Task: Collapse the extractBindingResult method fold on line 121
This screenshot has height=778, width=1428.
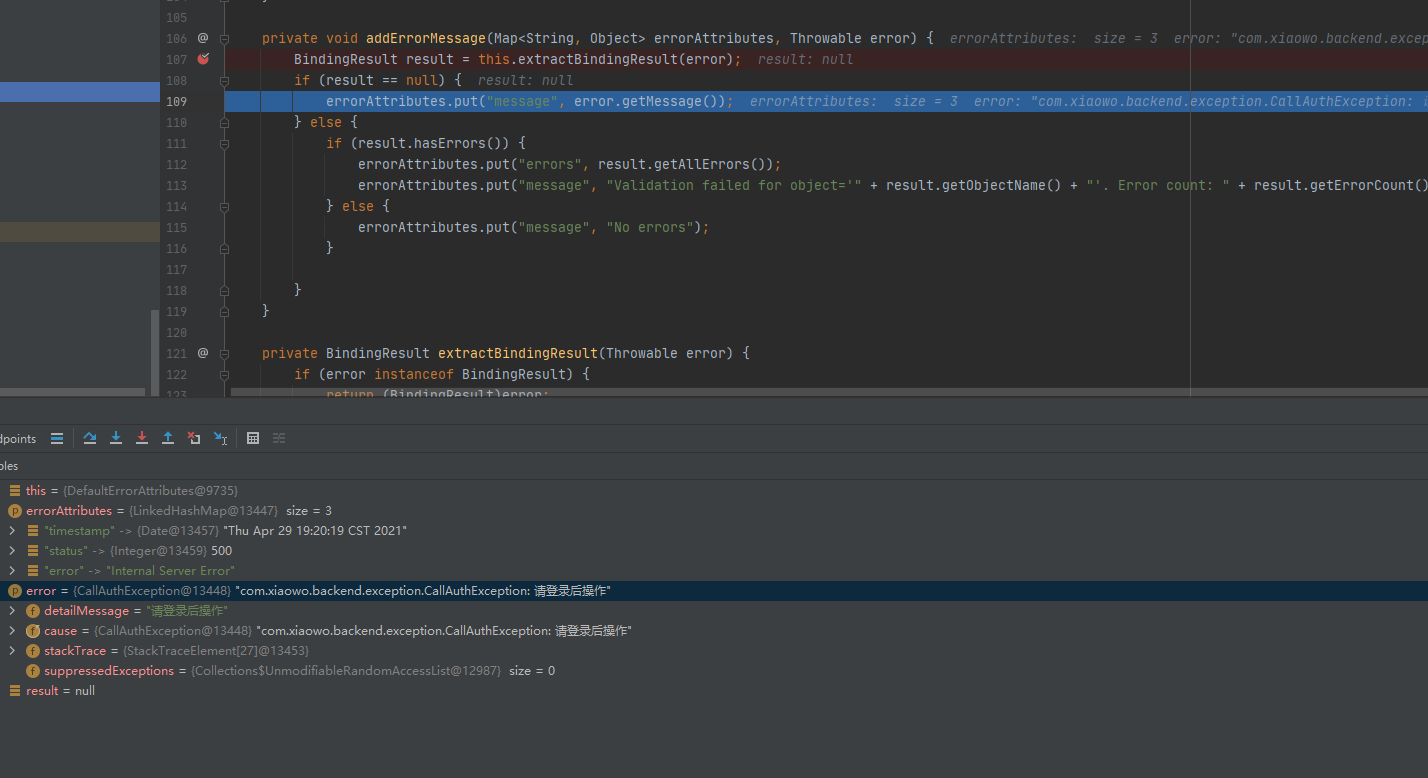Action: [224, 353]
